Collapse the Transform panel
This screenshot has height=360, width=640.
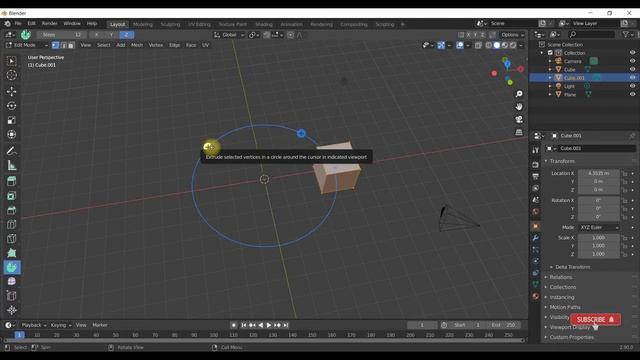562,161
